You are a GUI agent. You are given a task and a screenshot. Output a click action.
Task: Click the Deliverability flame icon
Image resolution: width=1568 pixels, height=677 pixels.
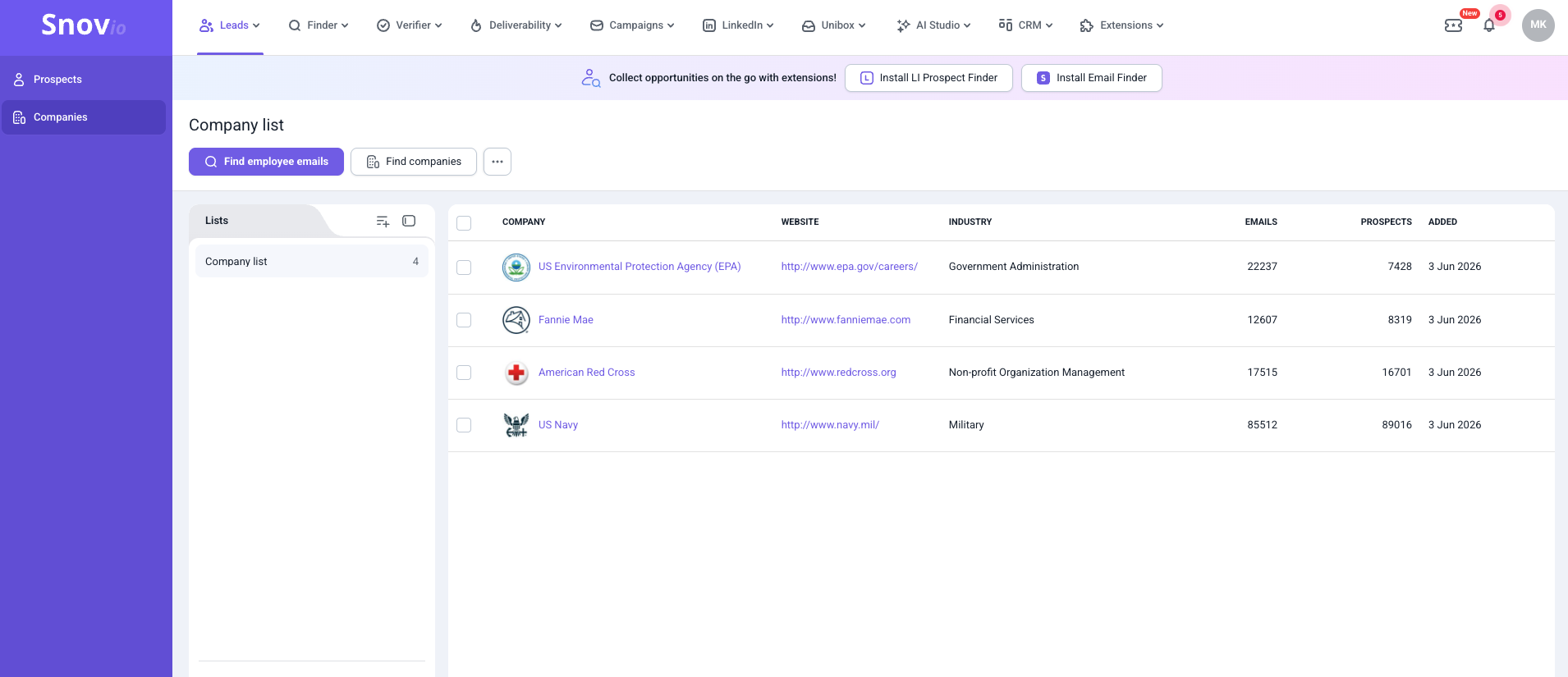(x=476, y=25)
